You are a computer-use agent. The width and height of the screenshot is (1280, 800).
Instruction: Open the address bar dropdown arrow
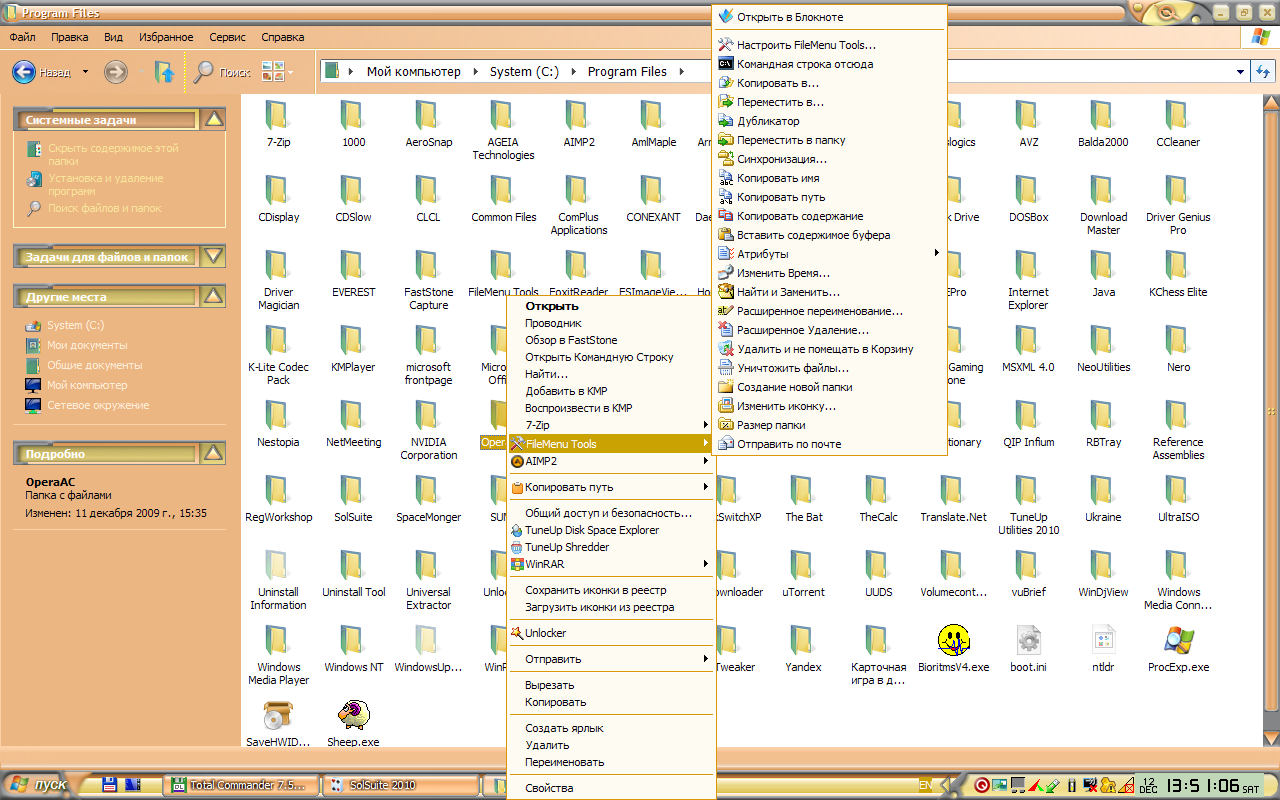(x=1240, y=72)
